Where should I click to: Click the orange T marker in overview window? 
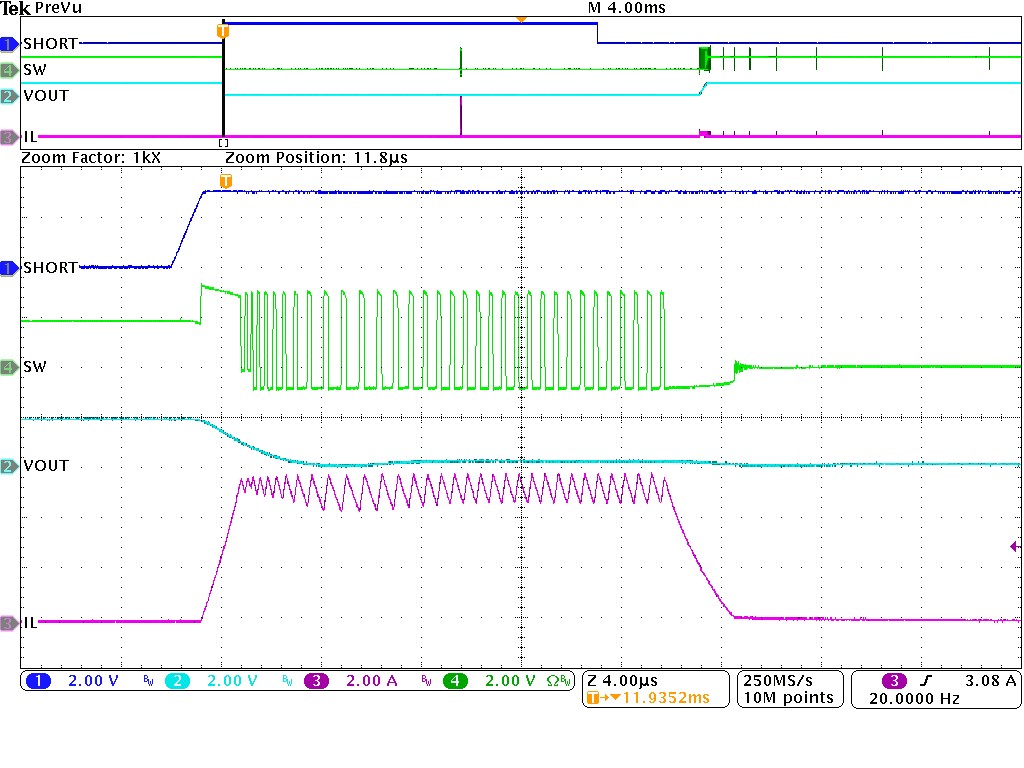pos(223,31)
